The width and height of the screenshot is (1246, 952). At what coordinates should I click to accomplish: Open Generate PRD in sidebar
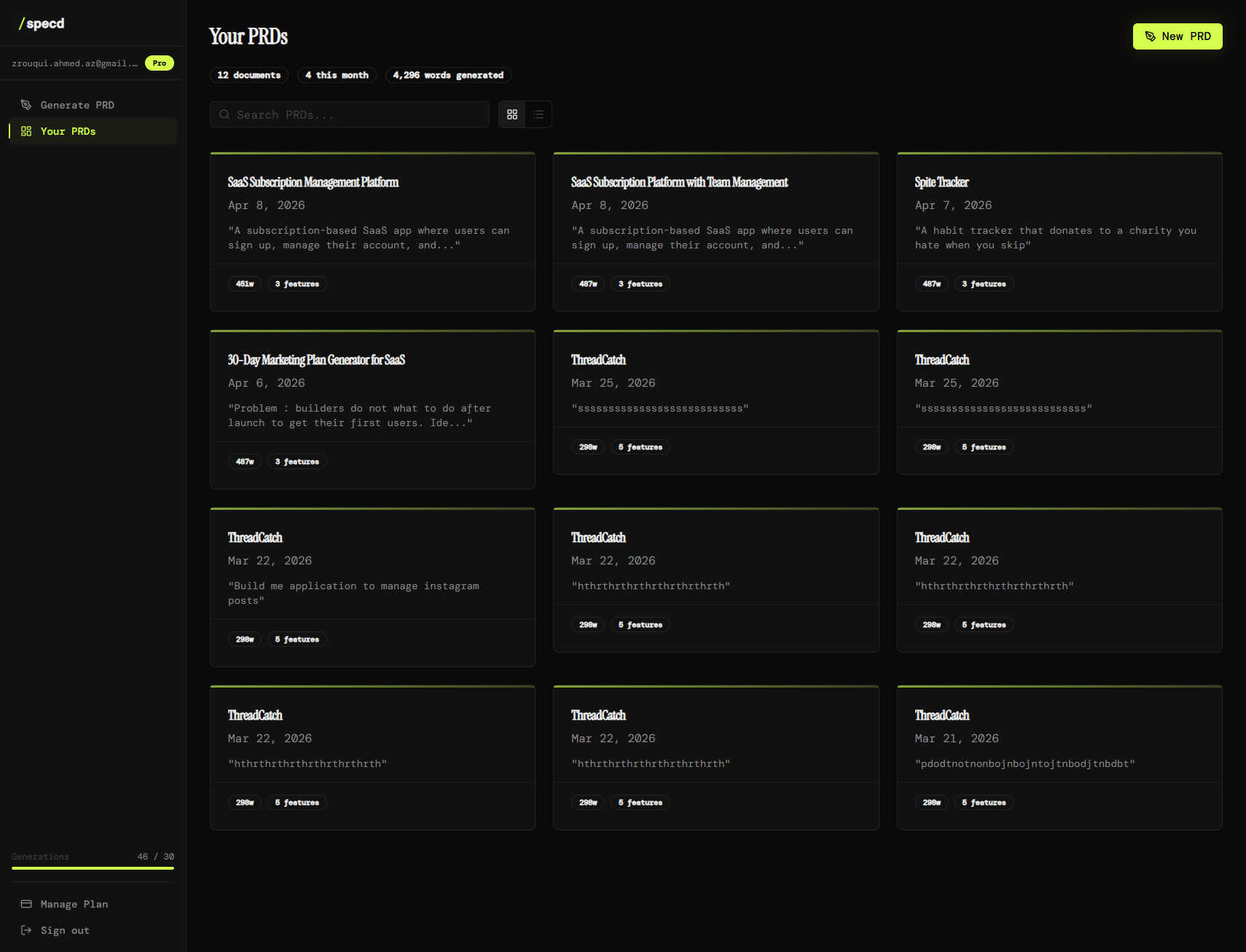point(93,105)
